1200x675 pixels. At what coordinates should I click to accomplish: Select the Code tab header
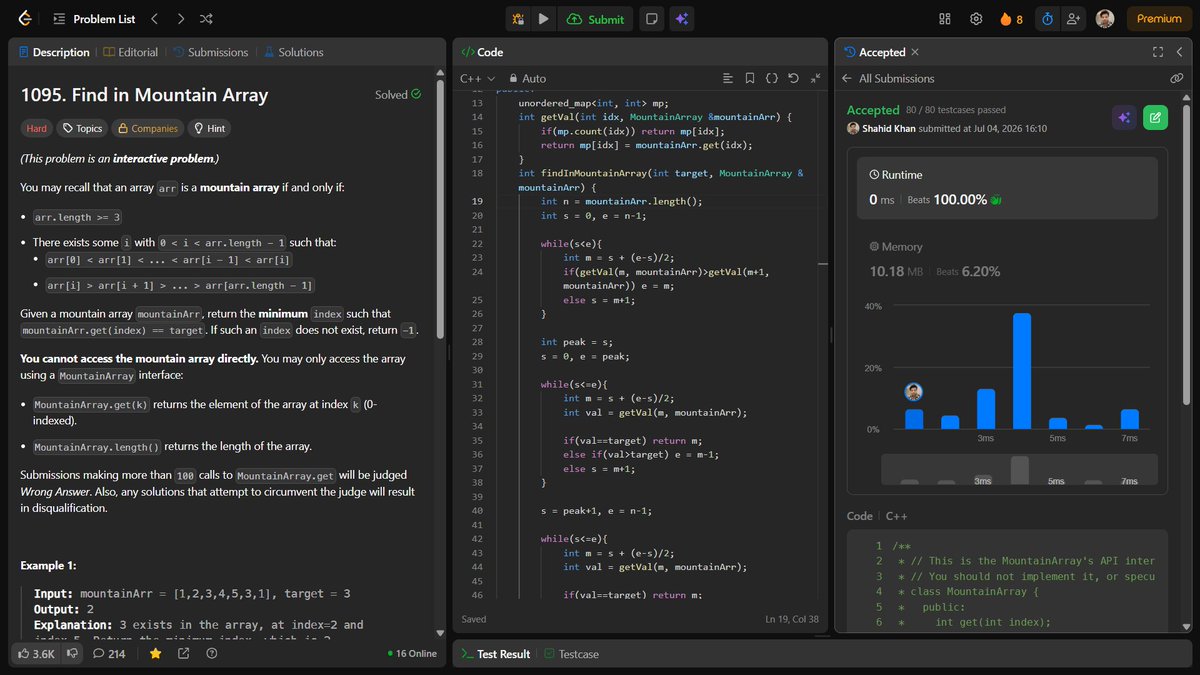[x=482, y=52]
